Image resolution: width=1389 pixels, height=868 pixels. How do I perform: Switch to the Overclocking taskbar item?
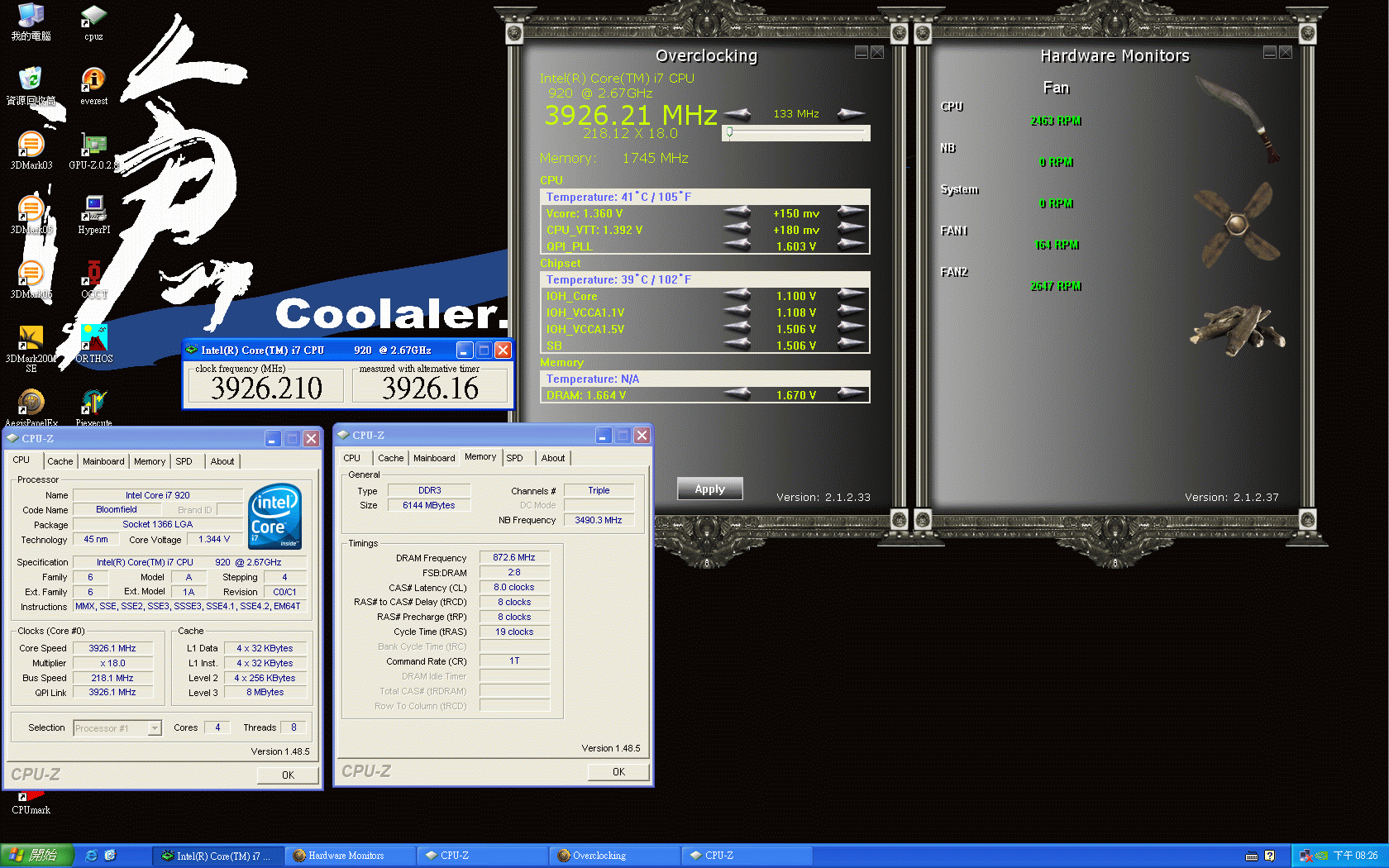[615, 856]
